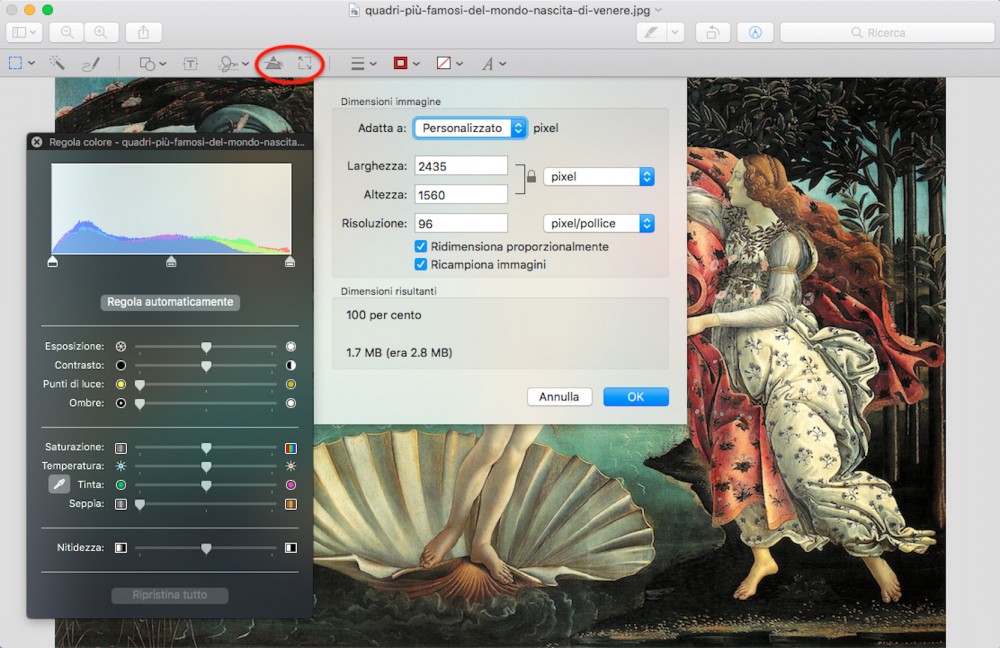Open the Adjust Color tool (circled in red)
The height and width of the screenshot is (648, 1000).
pos(271,63)
